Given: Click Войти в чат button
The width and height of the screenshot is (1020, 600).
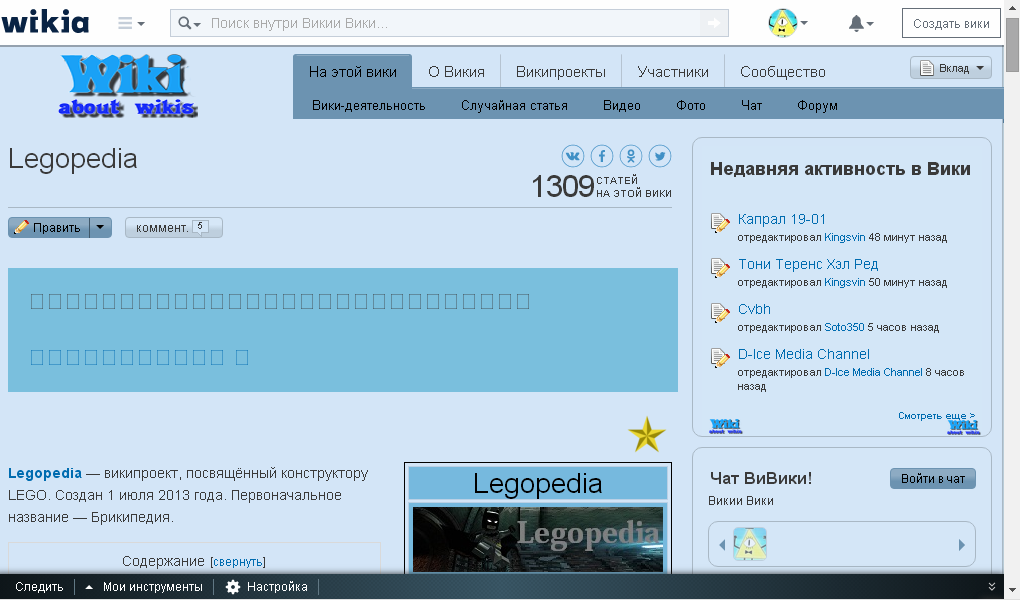Looking at the screenshot, I should 932,478.
